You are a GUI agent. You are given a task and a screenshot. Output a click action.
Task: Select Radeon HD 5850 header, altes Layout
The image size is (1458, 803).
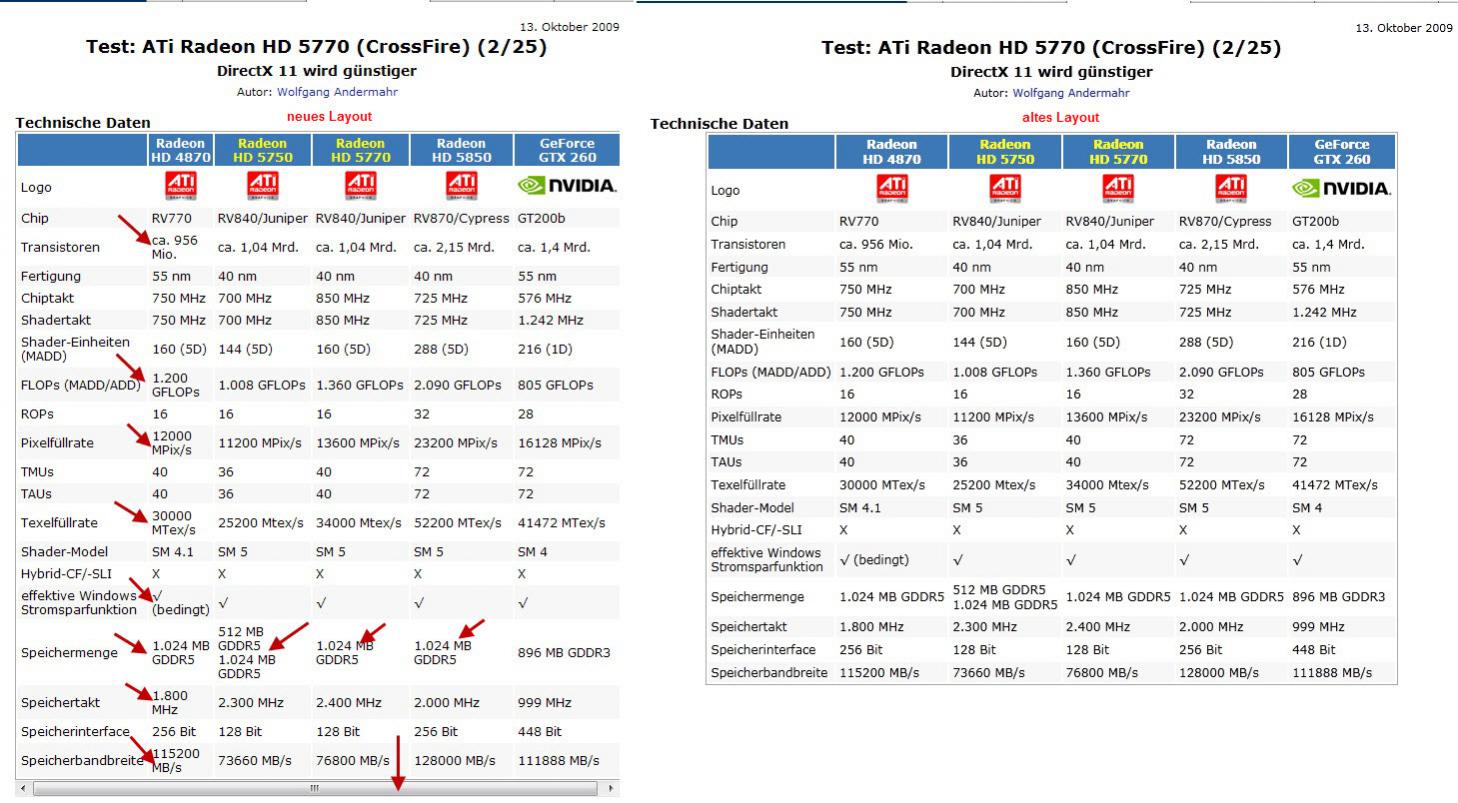1232,151
